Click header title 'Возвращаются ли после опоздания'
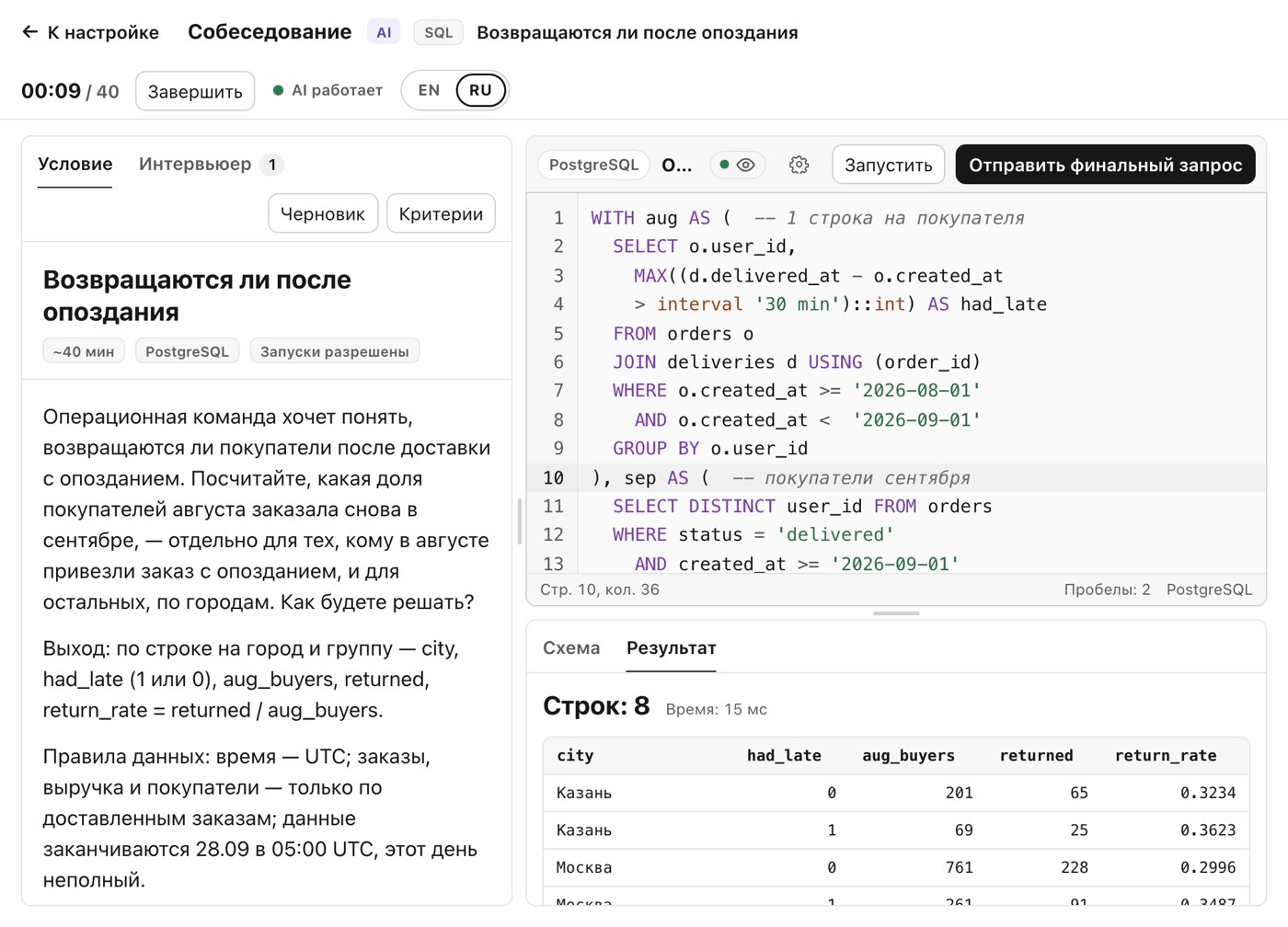The image size is (1288, 927). (637, 32)
